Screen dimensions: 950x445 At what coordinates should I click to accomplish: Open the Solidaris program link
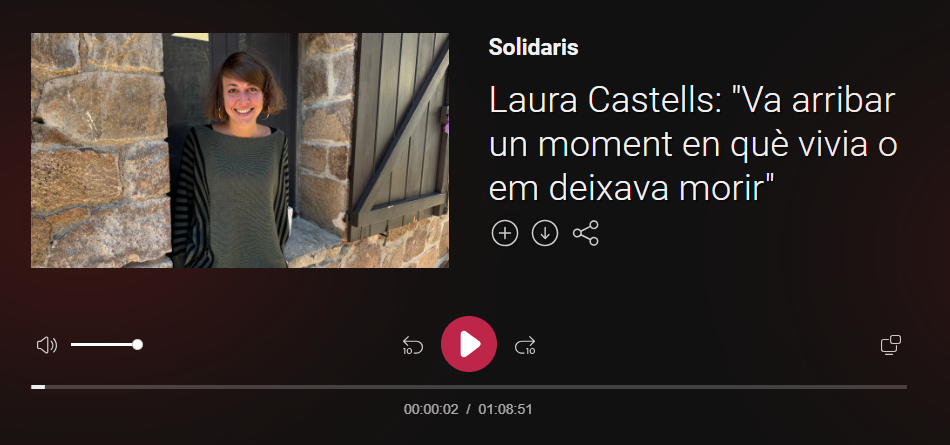click(533, 47)
